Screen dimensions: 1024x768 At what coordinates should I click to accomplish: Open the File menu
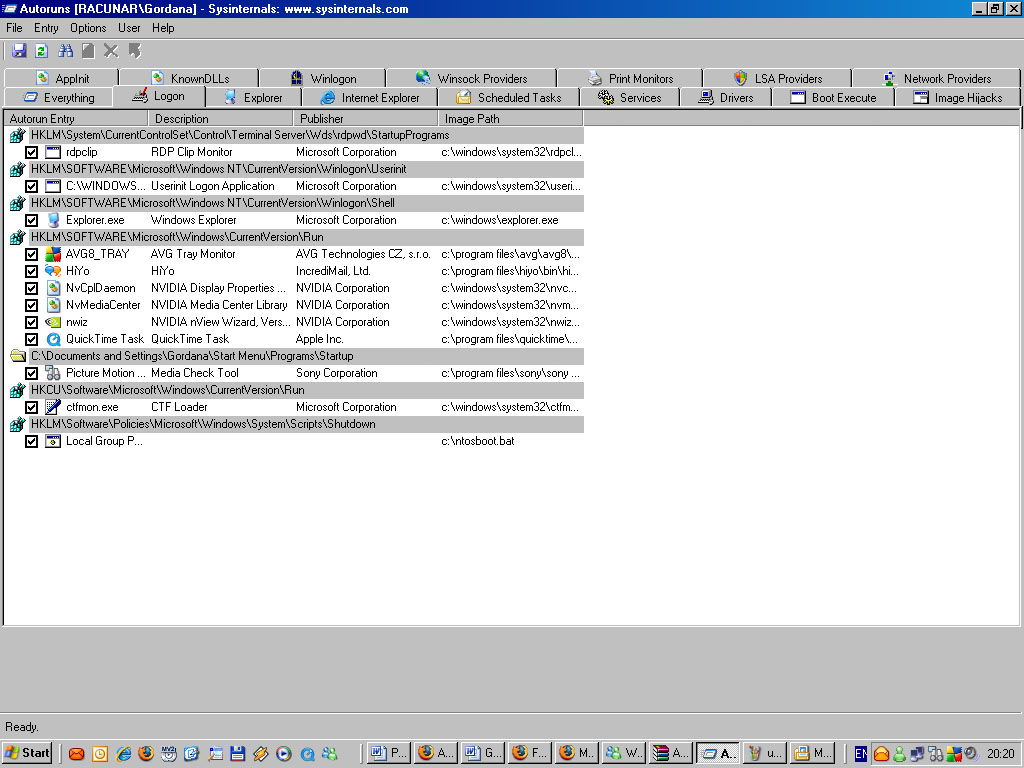pos(14,28)
